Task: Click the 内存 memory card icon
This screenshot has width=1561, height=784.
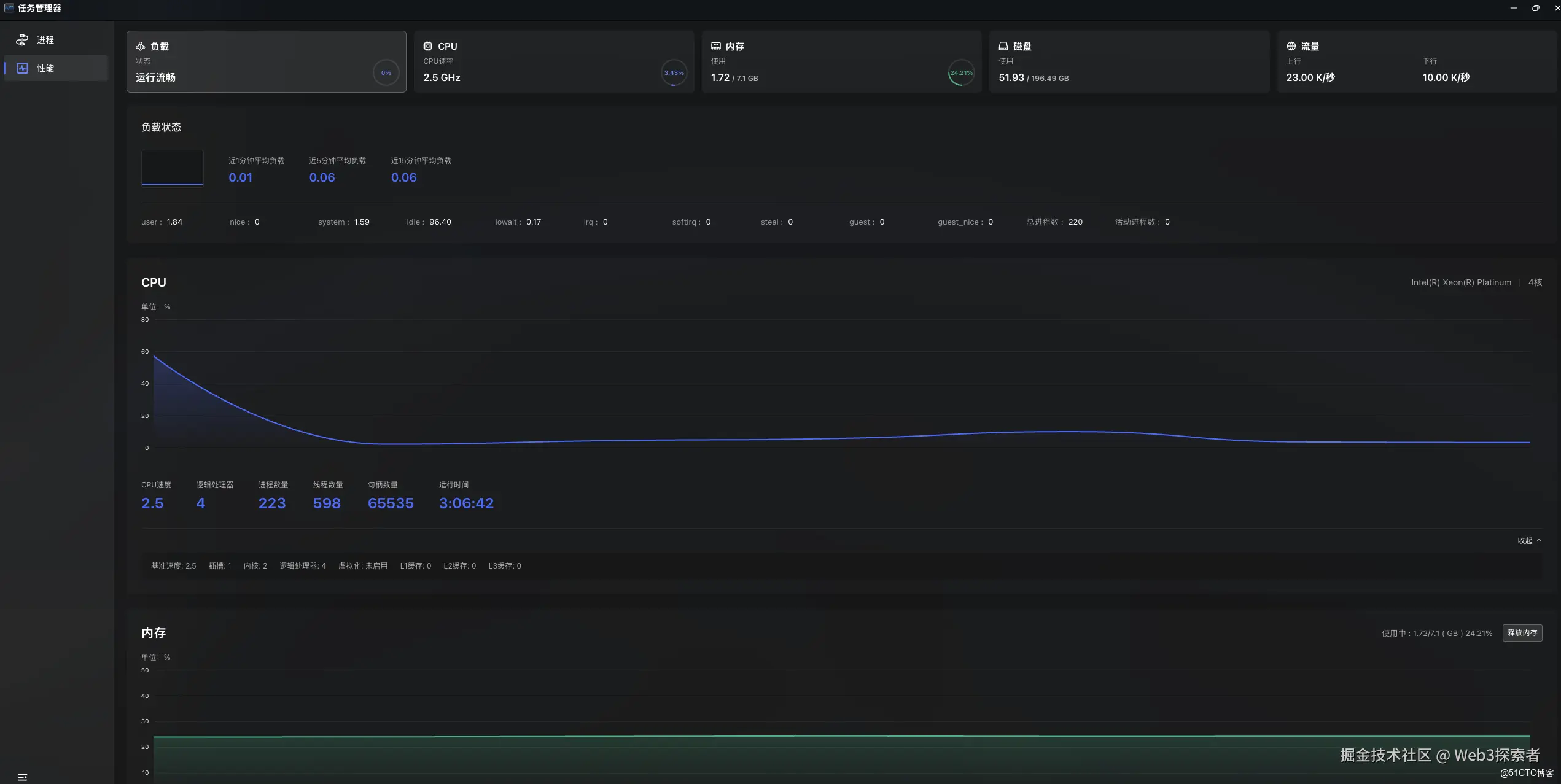Action: [x=716, y=47]
